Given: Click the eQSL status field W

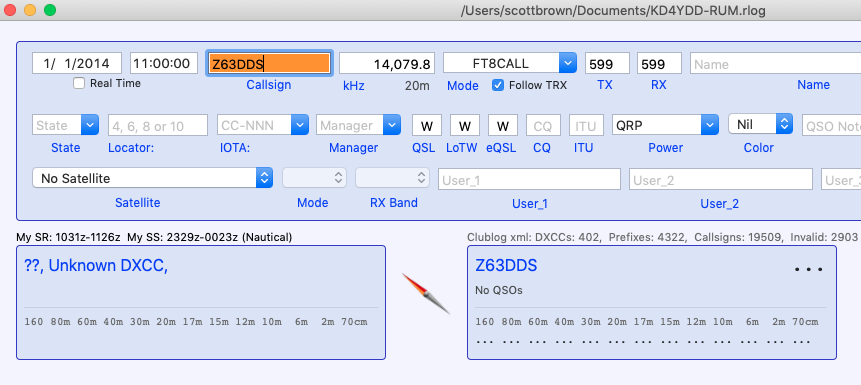Looking at the screenshot, I should [502, 125].
